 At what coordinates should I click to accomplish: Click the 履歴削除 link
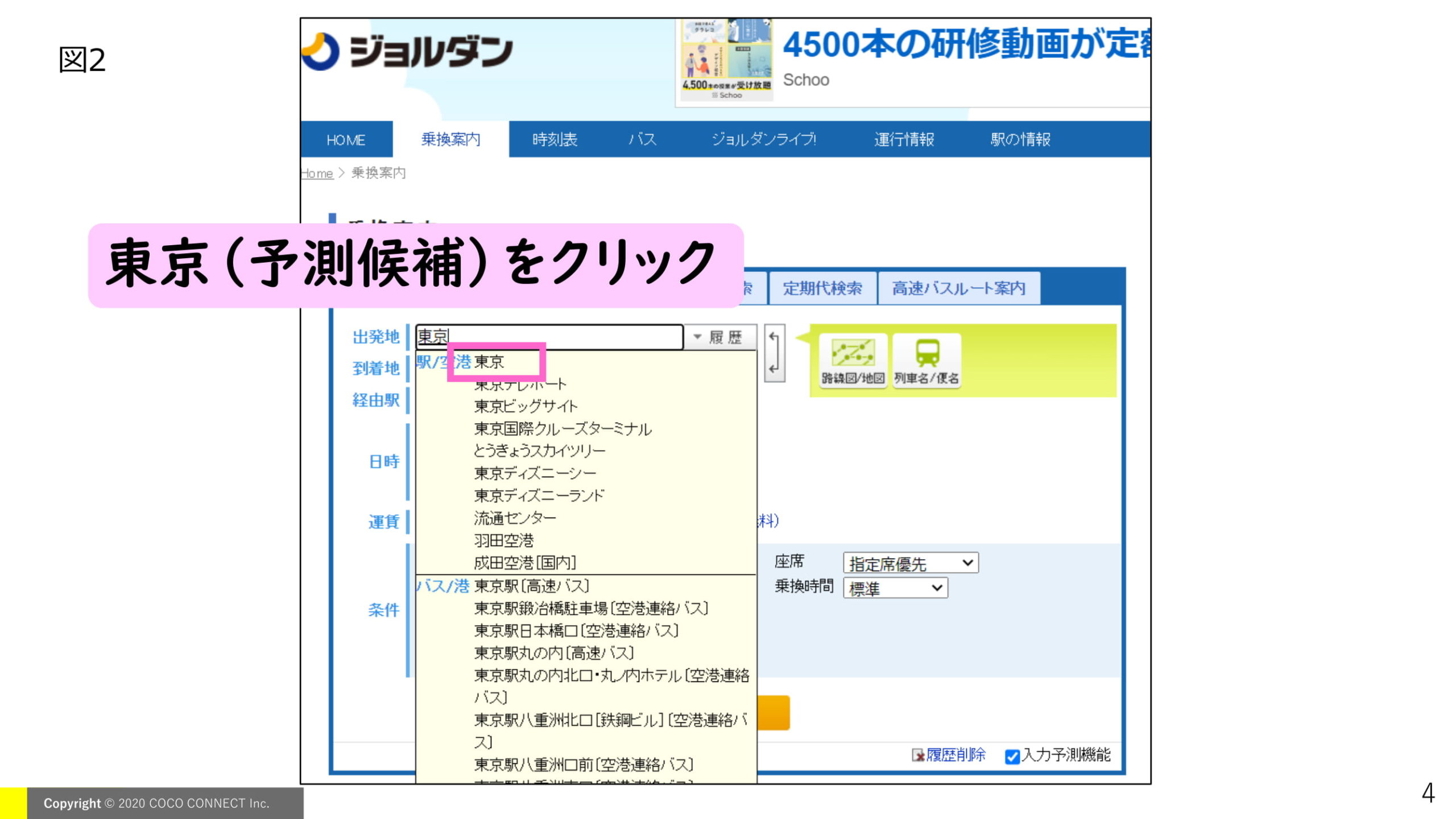(x=955, y=755)
